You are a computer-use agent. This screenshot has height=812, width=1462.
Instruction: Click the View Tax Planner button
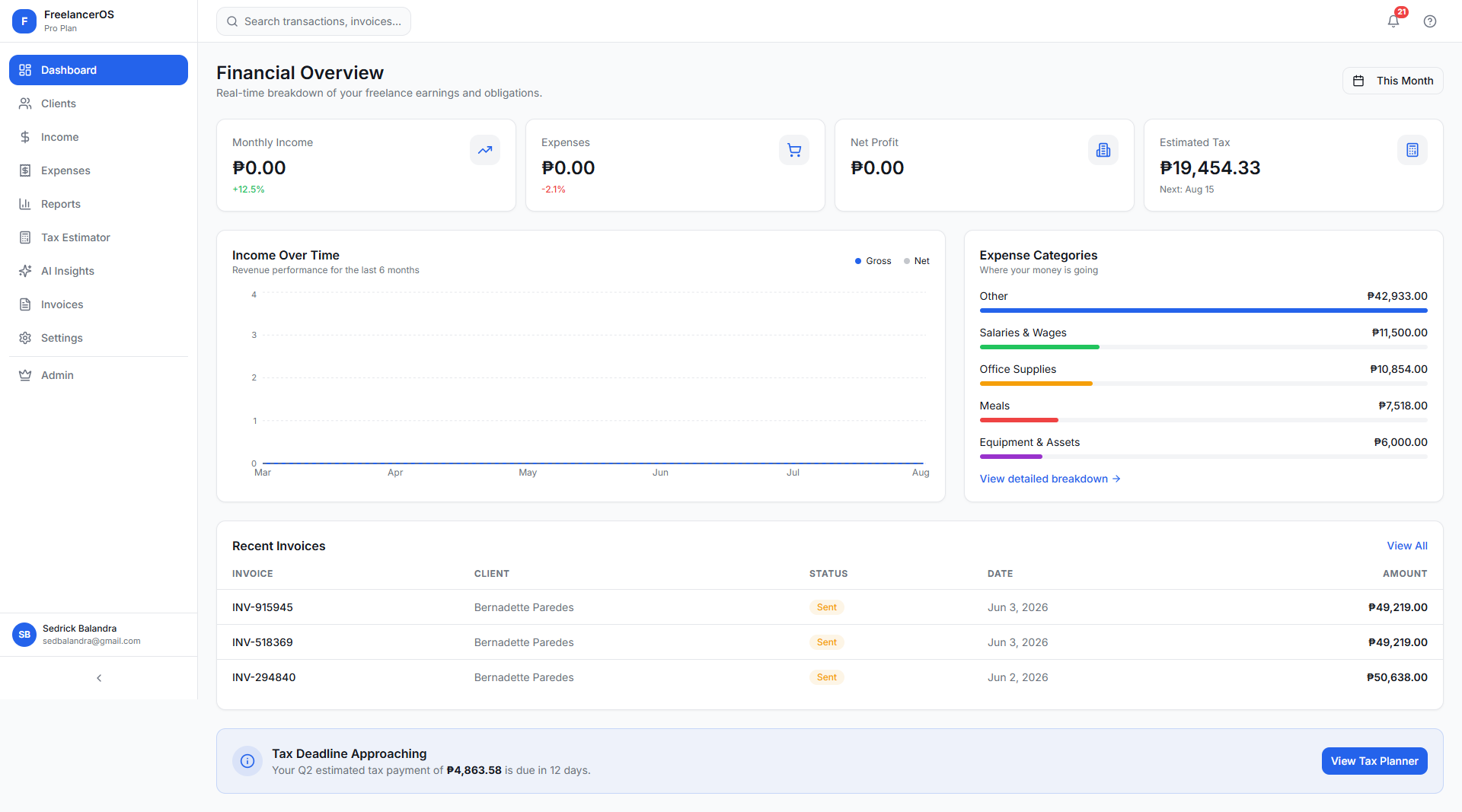[x=1374, y=761]
